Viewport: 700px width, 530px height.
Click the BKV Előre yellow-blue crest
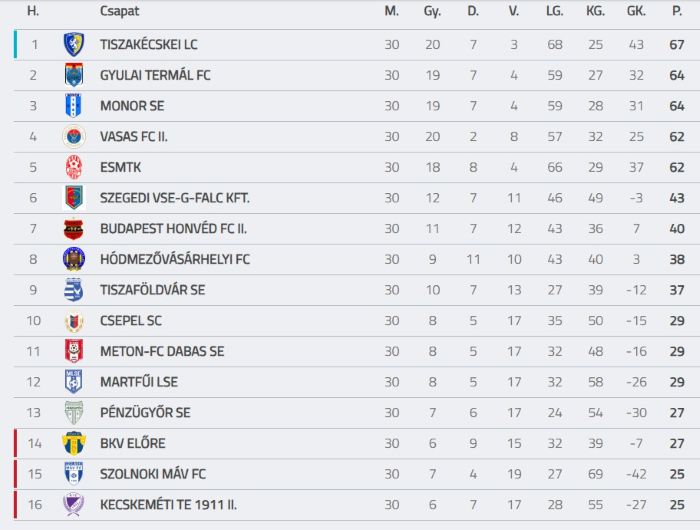tap(74, 443)
